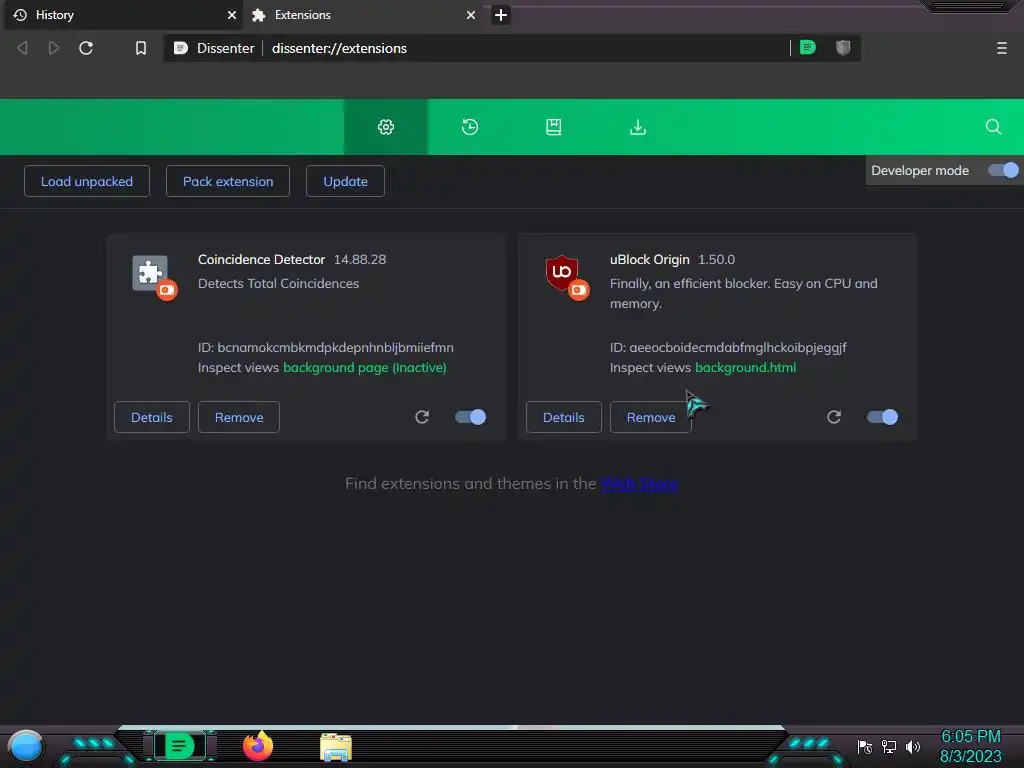This screenshot has height=768, width=1024.
Task: Follow the Web Store link
Action: click(640, 484)
